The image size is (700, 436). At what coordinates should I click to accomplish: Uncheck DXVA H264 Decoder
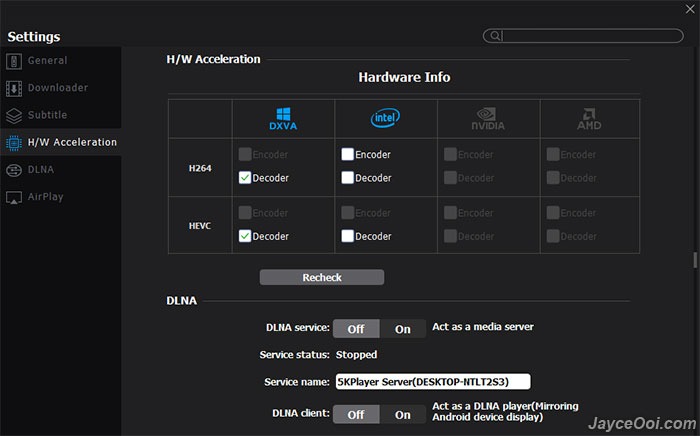tap(245, 178)
